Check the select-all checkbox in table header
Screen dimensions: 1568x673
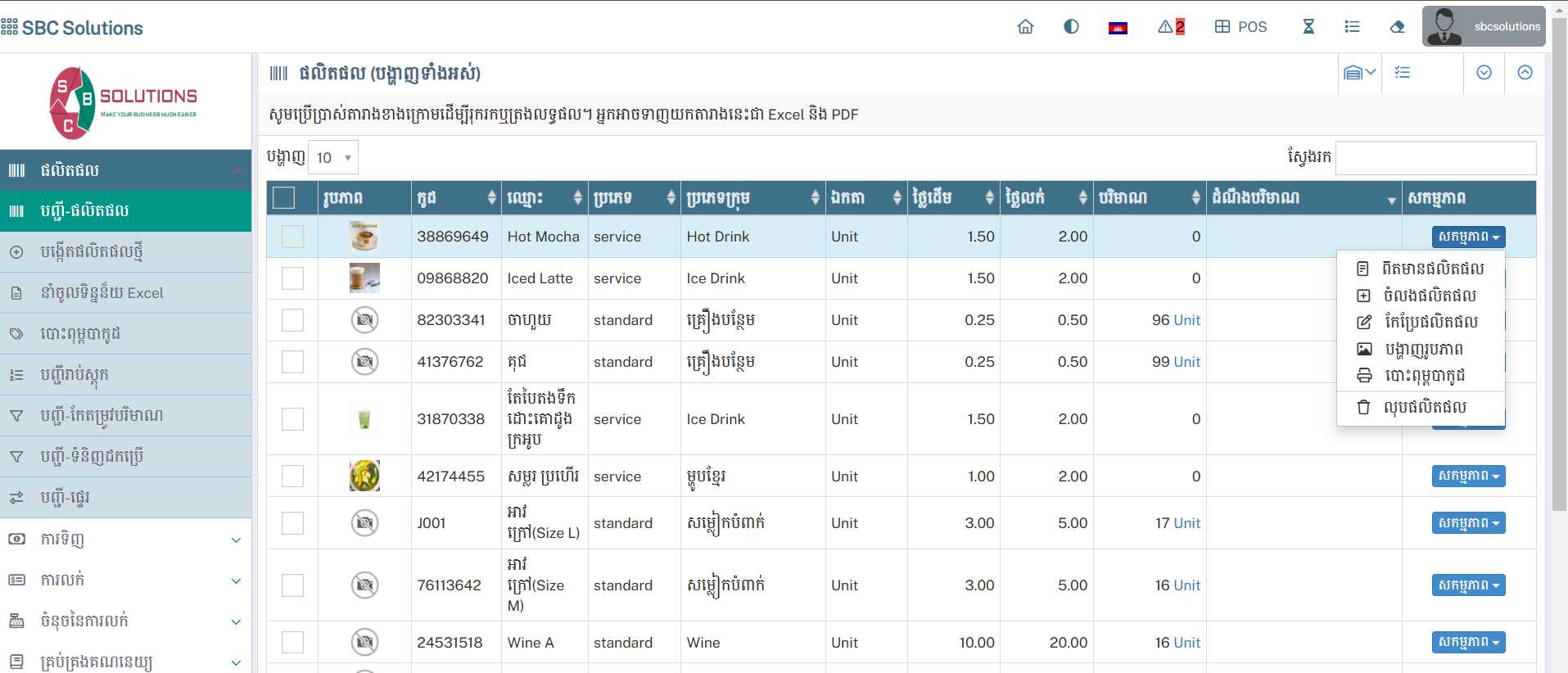click(x=284, y=198)
